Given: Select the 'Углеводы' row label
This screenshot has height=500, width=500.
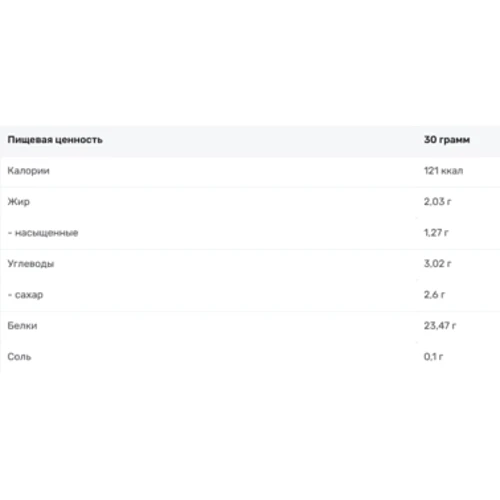Looking at the screenshot, I should pos(31,264).
